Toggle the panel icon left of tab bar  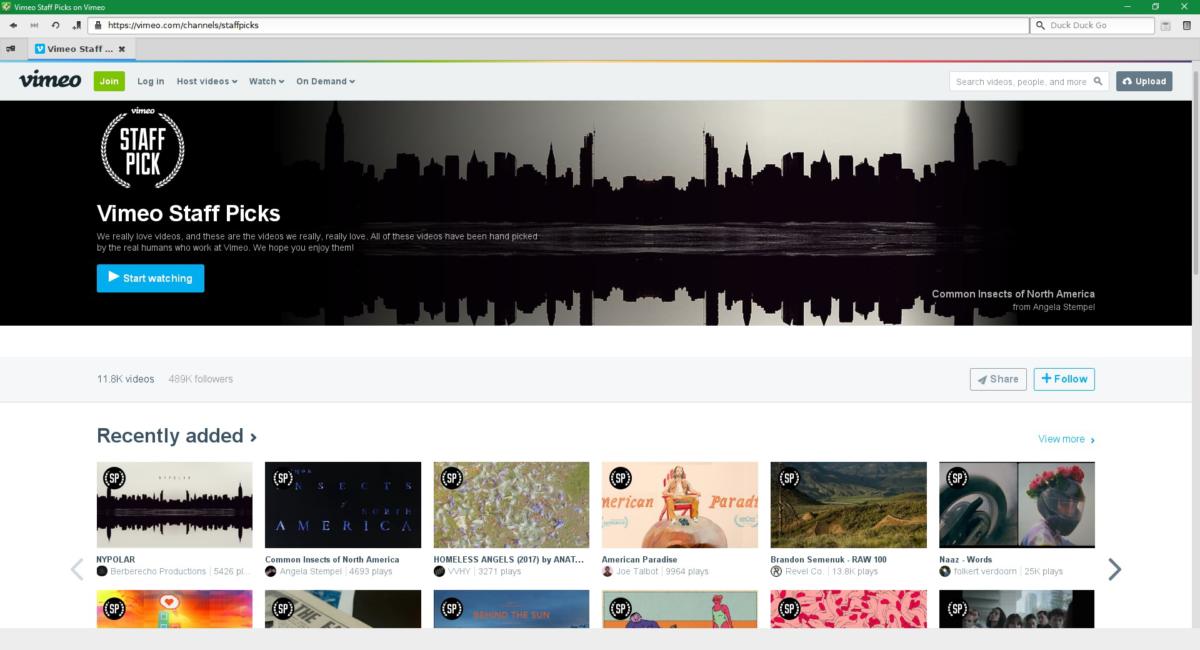click(11, 48)
